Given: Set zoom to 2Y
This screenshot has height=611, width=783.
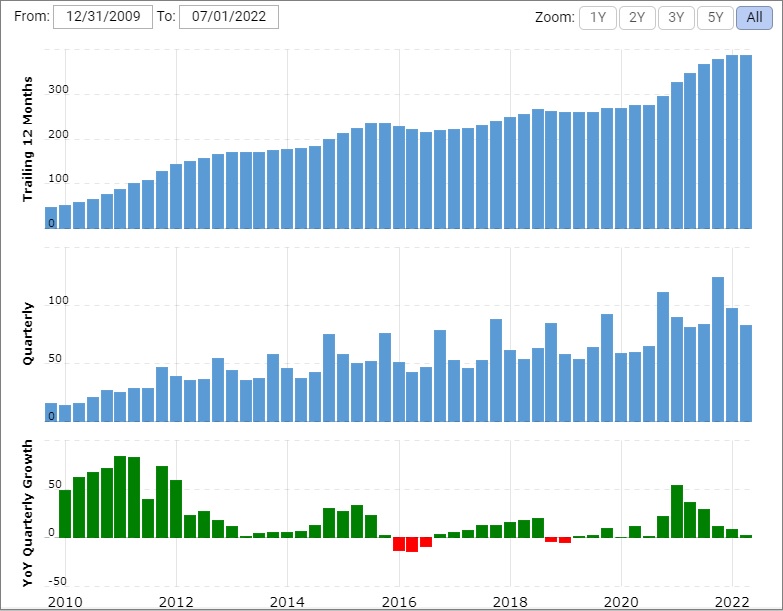Looking at the screenshot, I should click(637, 18).
